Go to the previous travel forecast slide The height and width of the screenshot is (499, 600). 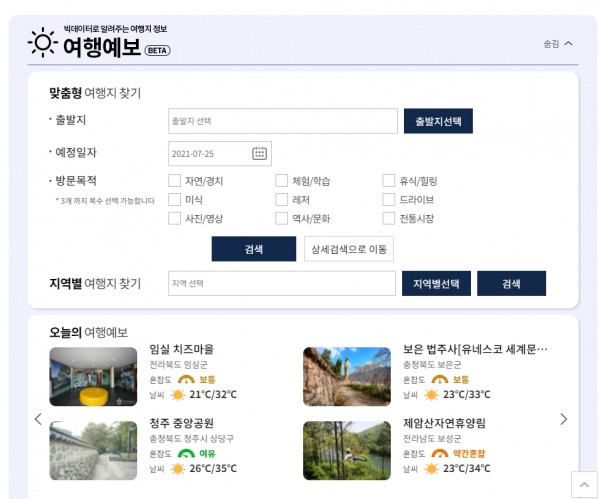click(38, 419)
